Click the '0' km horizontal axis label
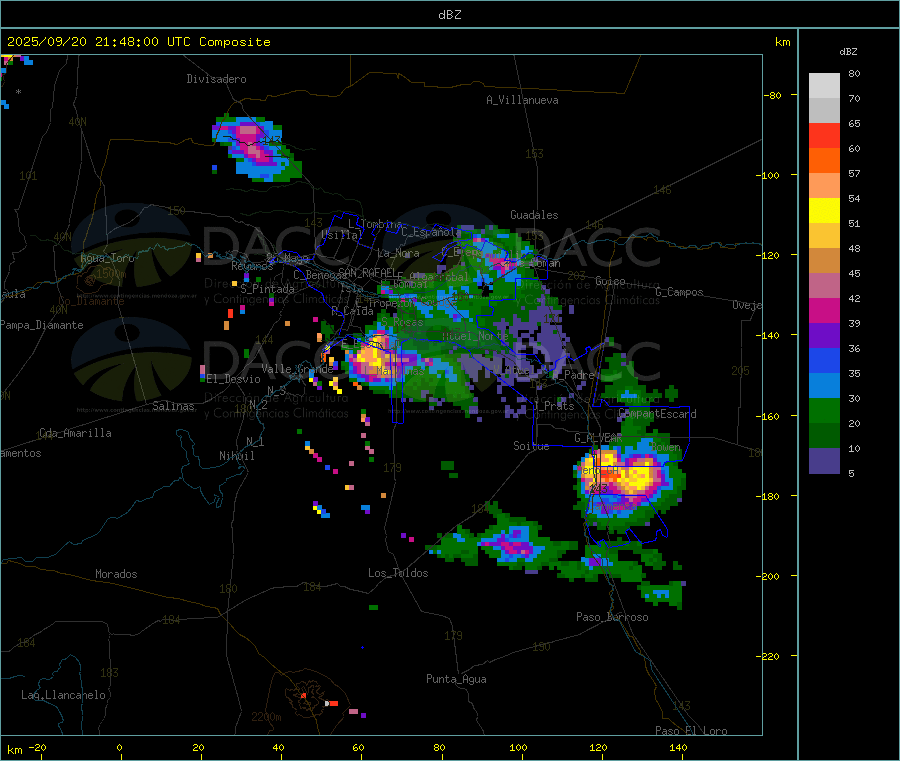This screenshot has height=761, width=900. click(119, 747)
